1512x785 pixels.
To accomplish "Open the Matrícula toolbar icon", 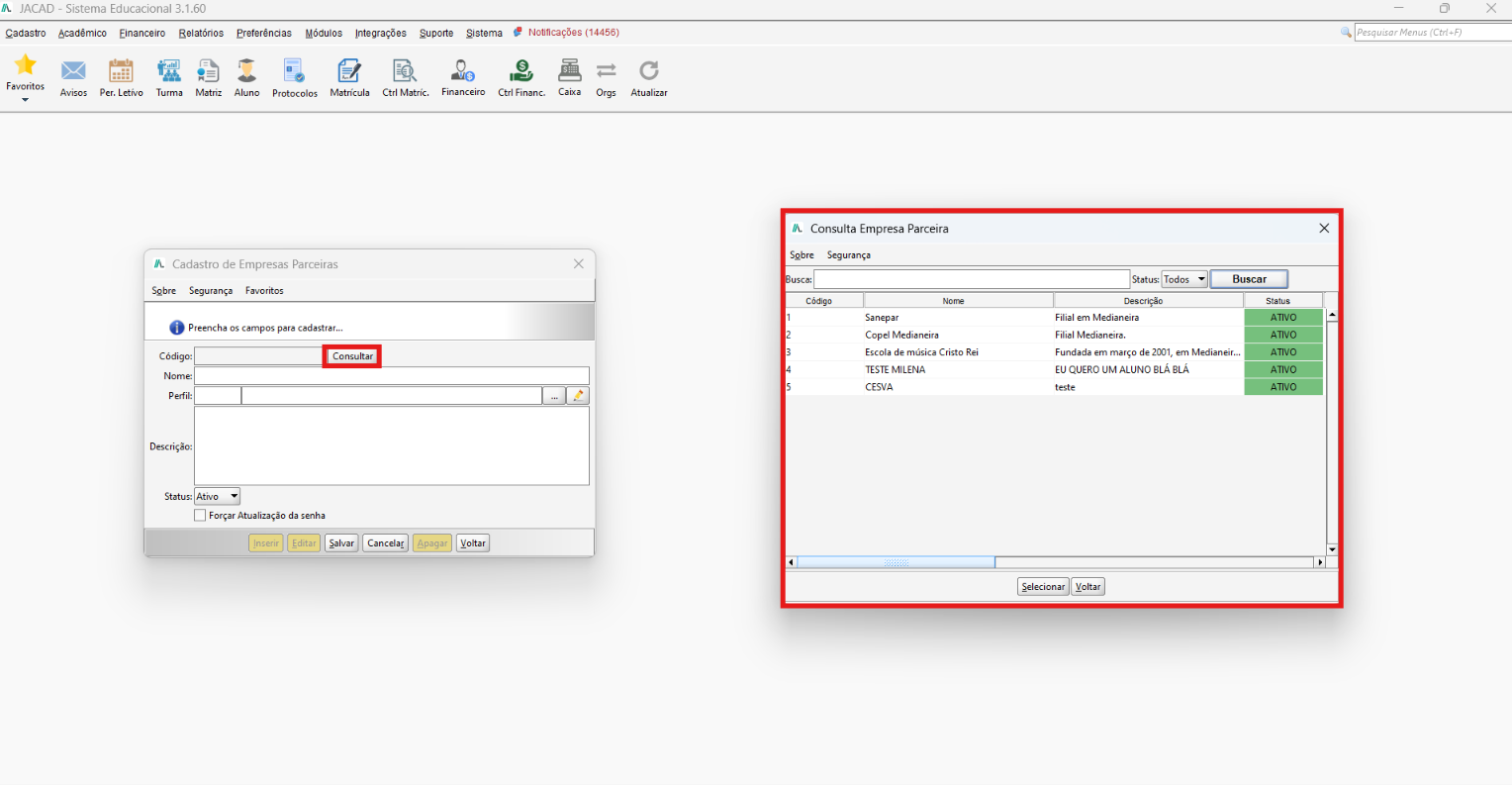I will point(349,70).
